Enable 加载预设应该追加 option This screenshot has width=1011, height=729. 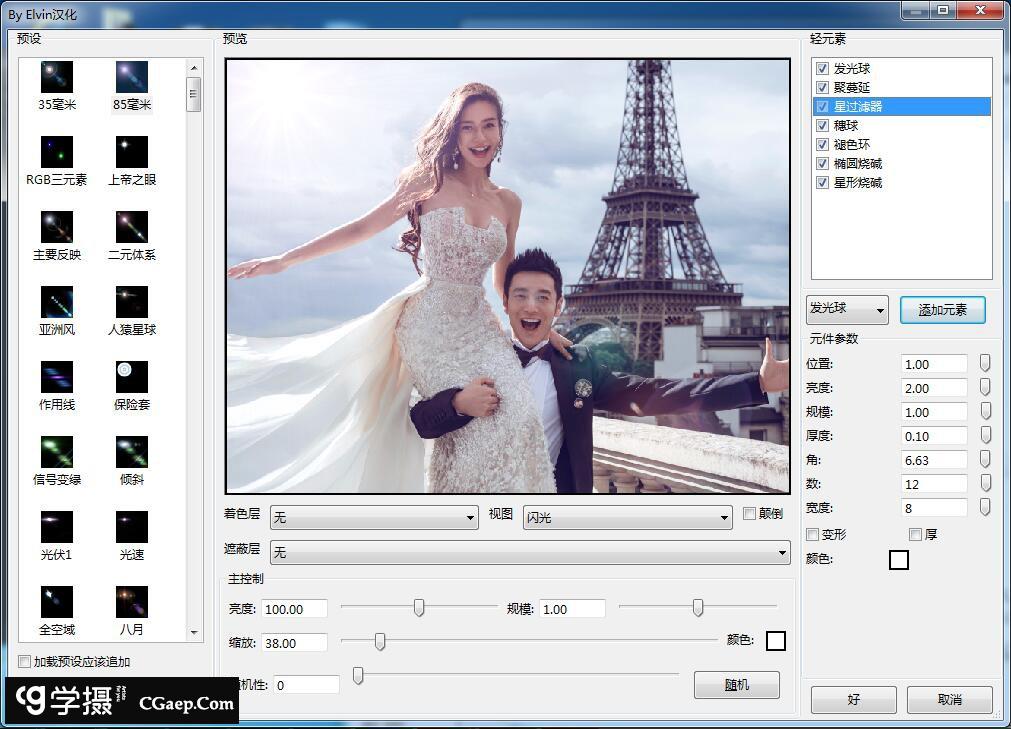pyautogui.click(x=25, y=662)
